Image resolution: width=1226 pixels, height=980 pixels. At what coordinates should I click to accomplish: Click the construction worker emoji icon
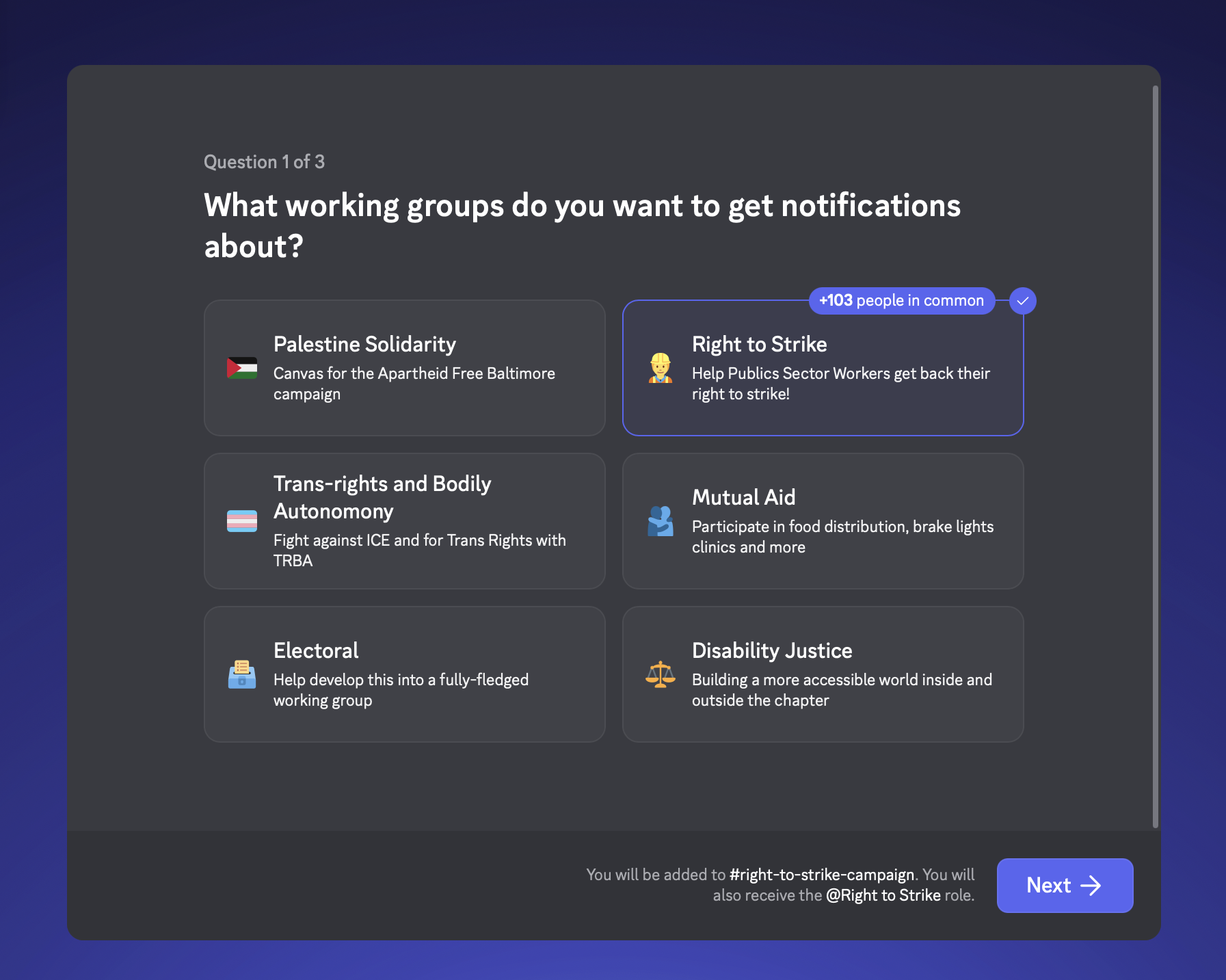click(x=661, y=368)
